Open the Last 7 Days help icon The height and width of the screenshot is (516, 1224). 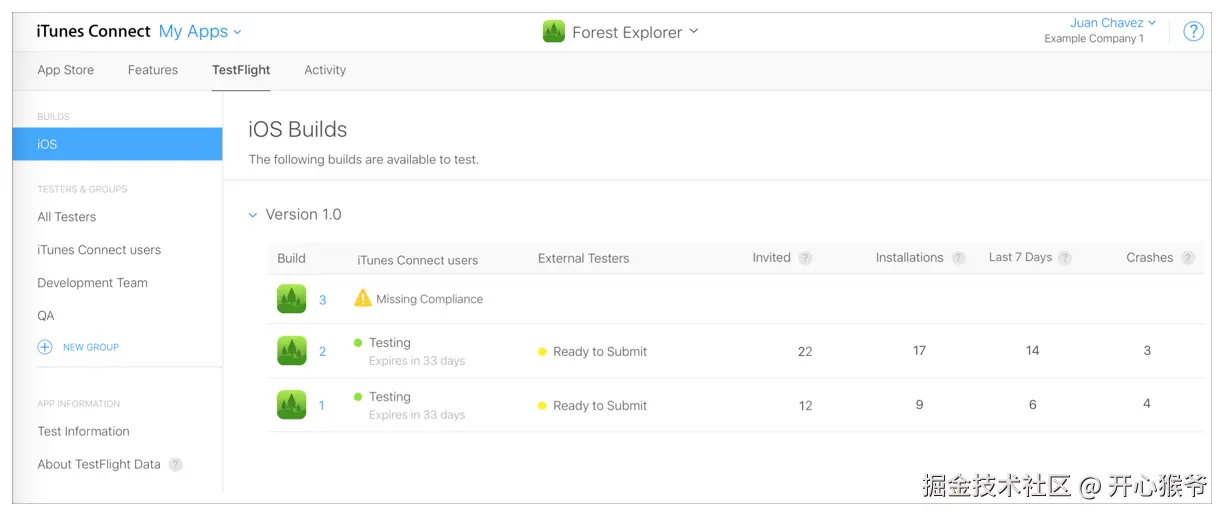pos(1065,258)
